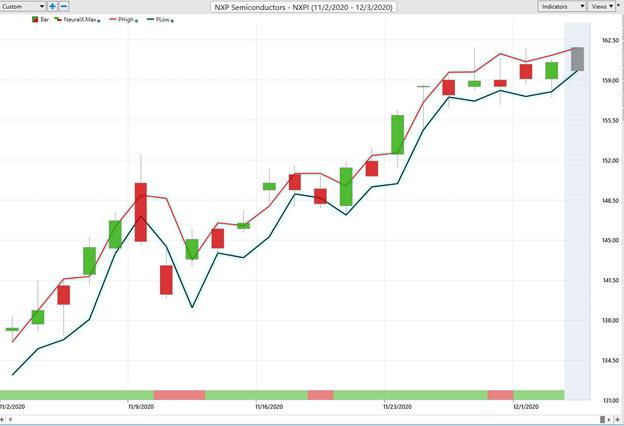The height and width of the screenshot is (426, 624).
Task: Click the Bar legend icon
Action: tap(35, 20)
